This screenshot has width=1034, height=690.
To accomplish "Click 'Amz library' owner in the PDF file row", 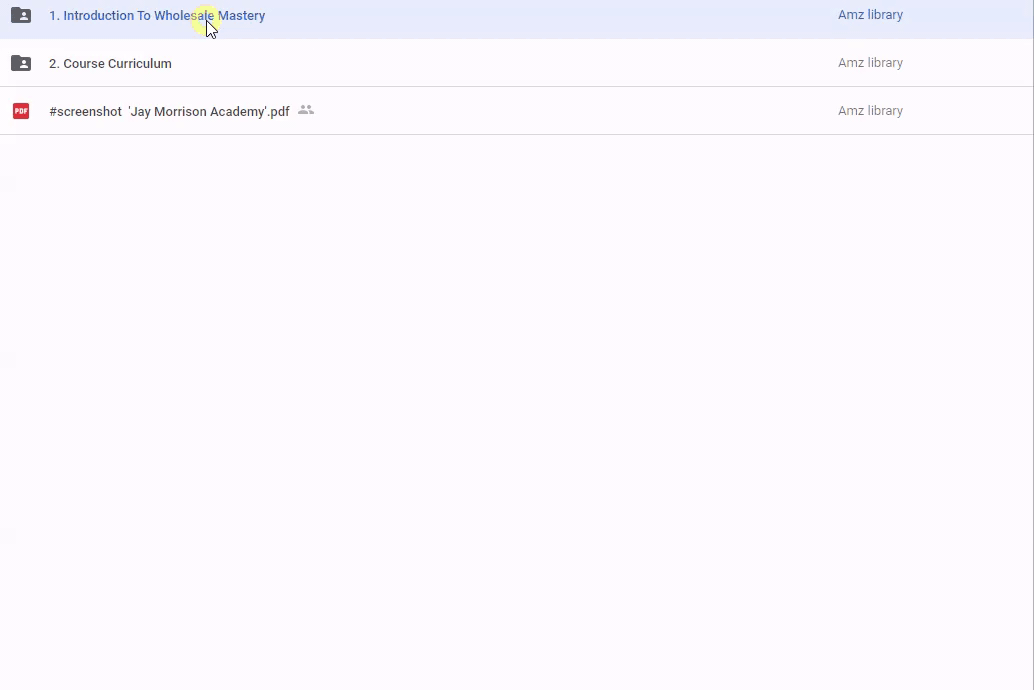I will point(870,111).
